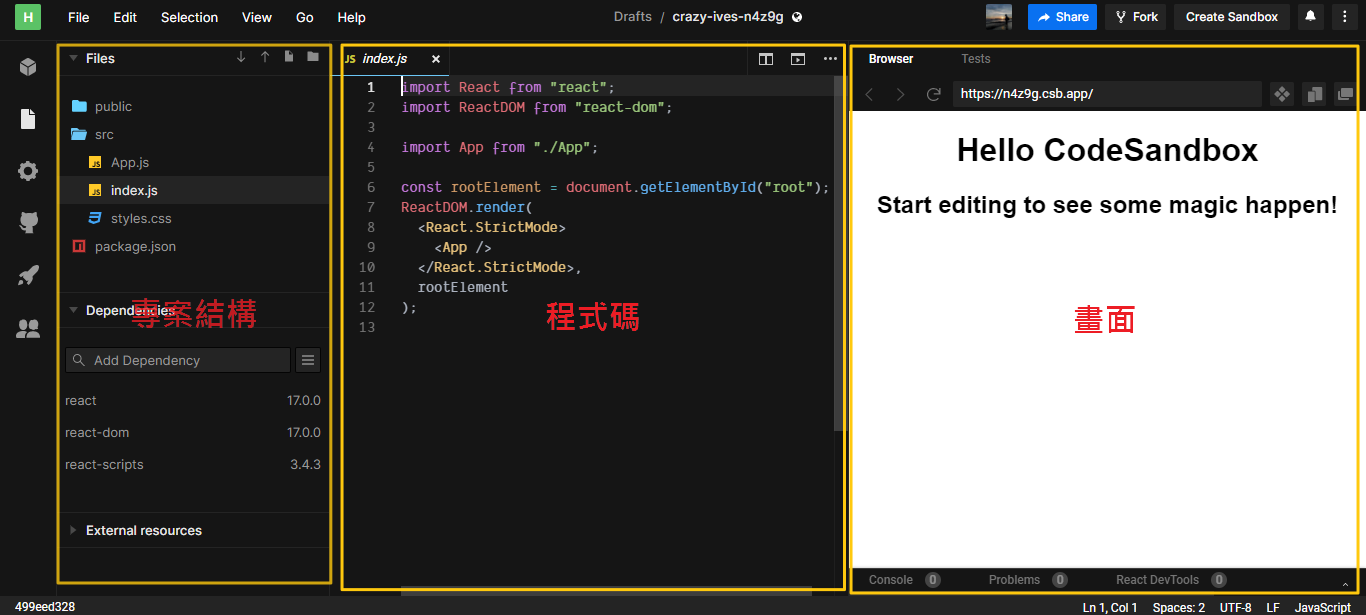
Task: Open the Problems panel
Action: coord(1014,580)
